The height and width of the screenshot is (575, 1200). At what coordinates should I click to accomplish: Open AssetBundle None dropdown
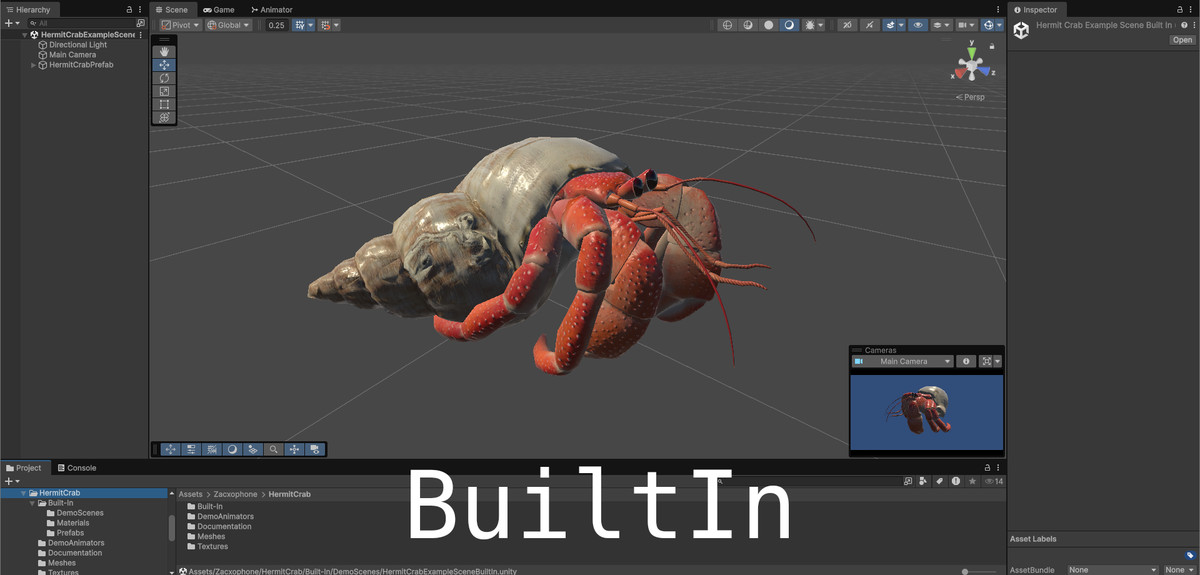click(1111, 570)
